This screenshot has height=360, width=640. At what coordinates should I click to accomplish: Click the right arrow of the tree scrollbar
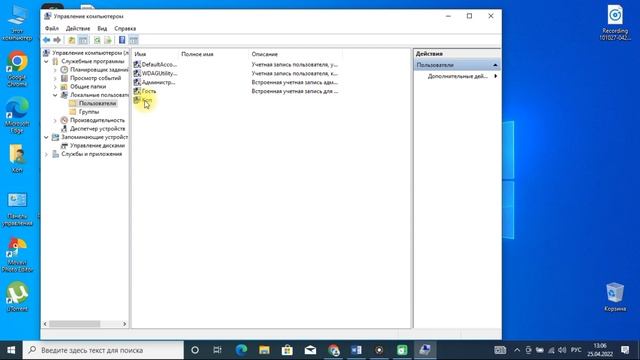pos(124,324)
